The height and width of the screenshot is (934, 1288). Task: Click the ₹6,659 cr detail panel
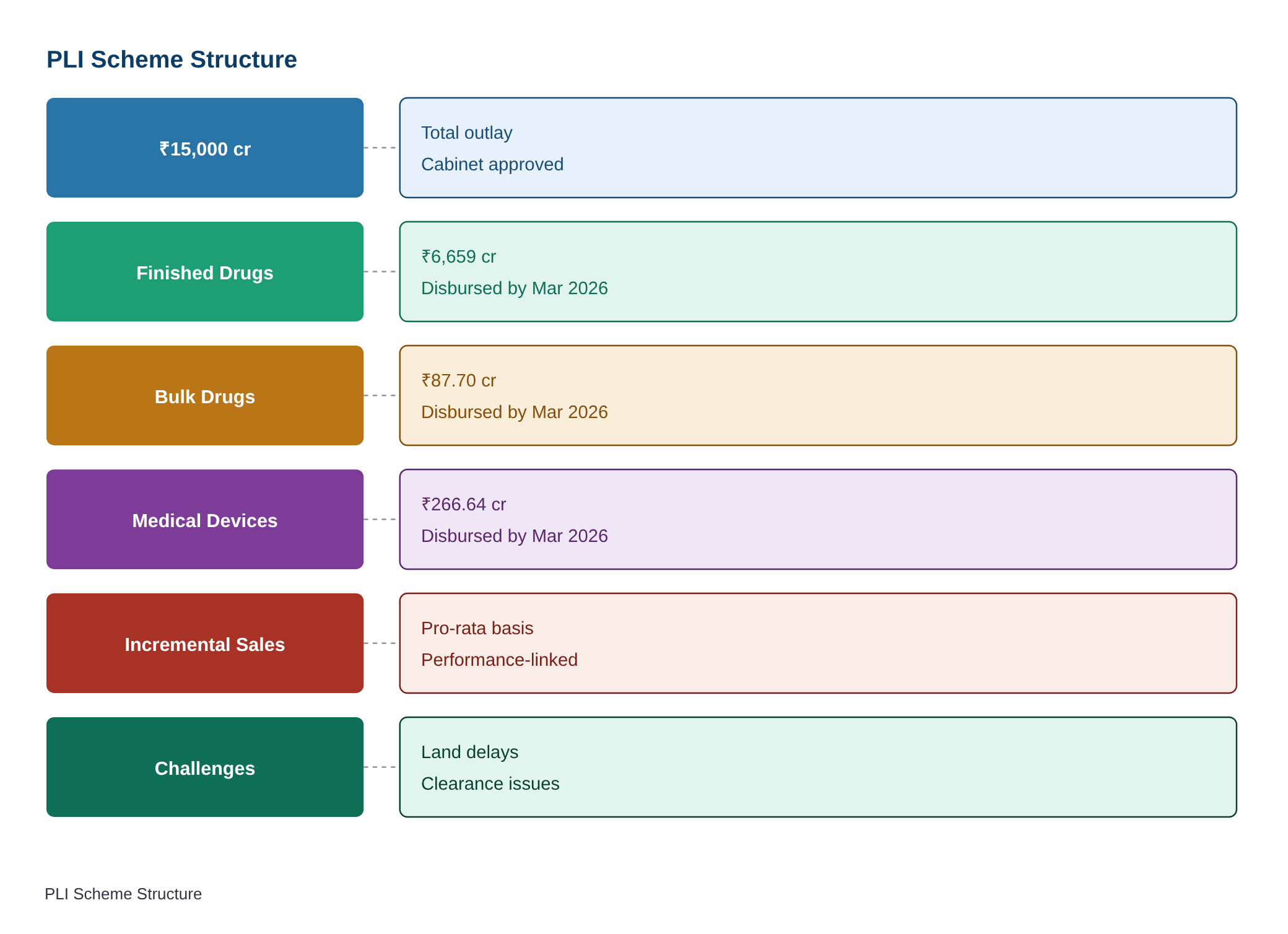818,271
